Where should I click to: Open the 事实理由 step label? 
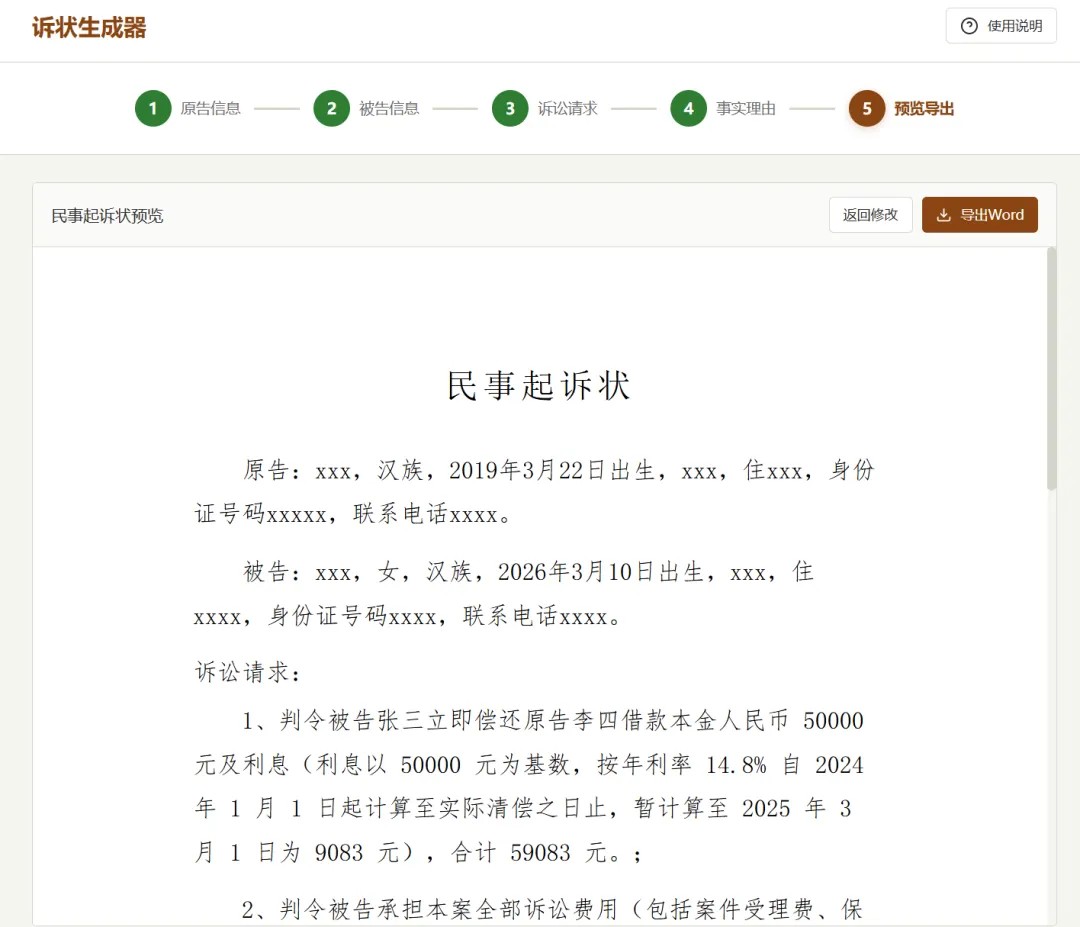coord(745,108)
